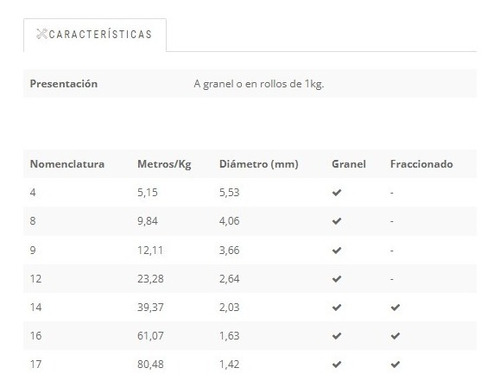500x388 pixels.
Task: Click Granel checkmark for nomenclatura 8
Action: point(337,221)
